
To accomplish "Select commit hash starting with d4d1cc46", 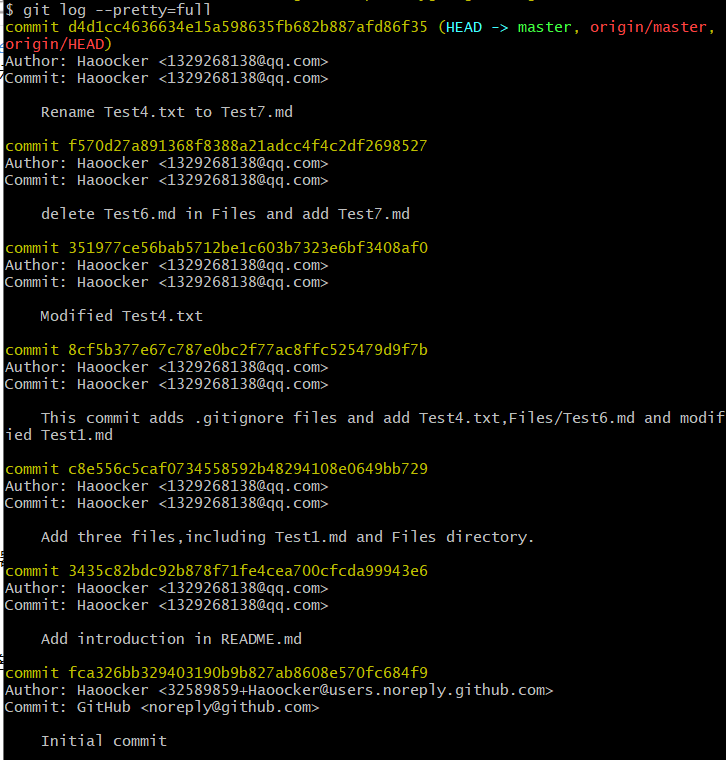I will (x=247, y=27).
